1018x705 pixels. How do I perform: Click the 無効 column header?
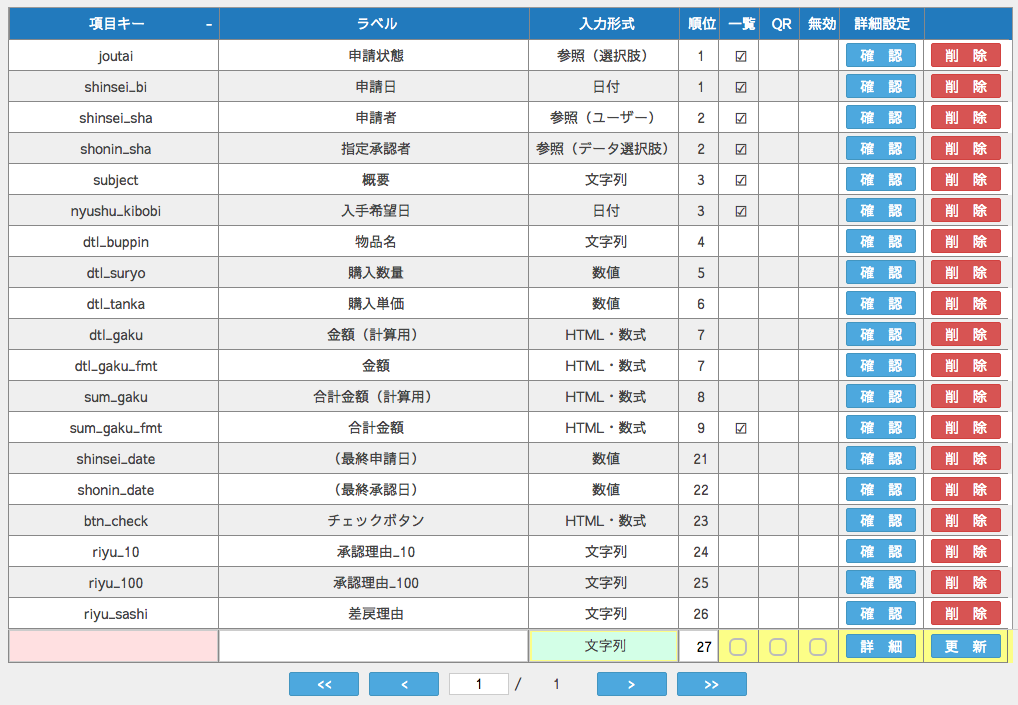pyautogui.click(x=819, y=24)
